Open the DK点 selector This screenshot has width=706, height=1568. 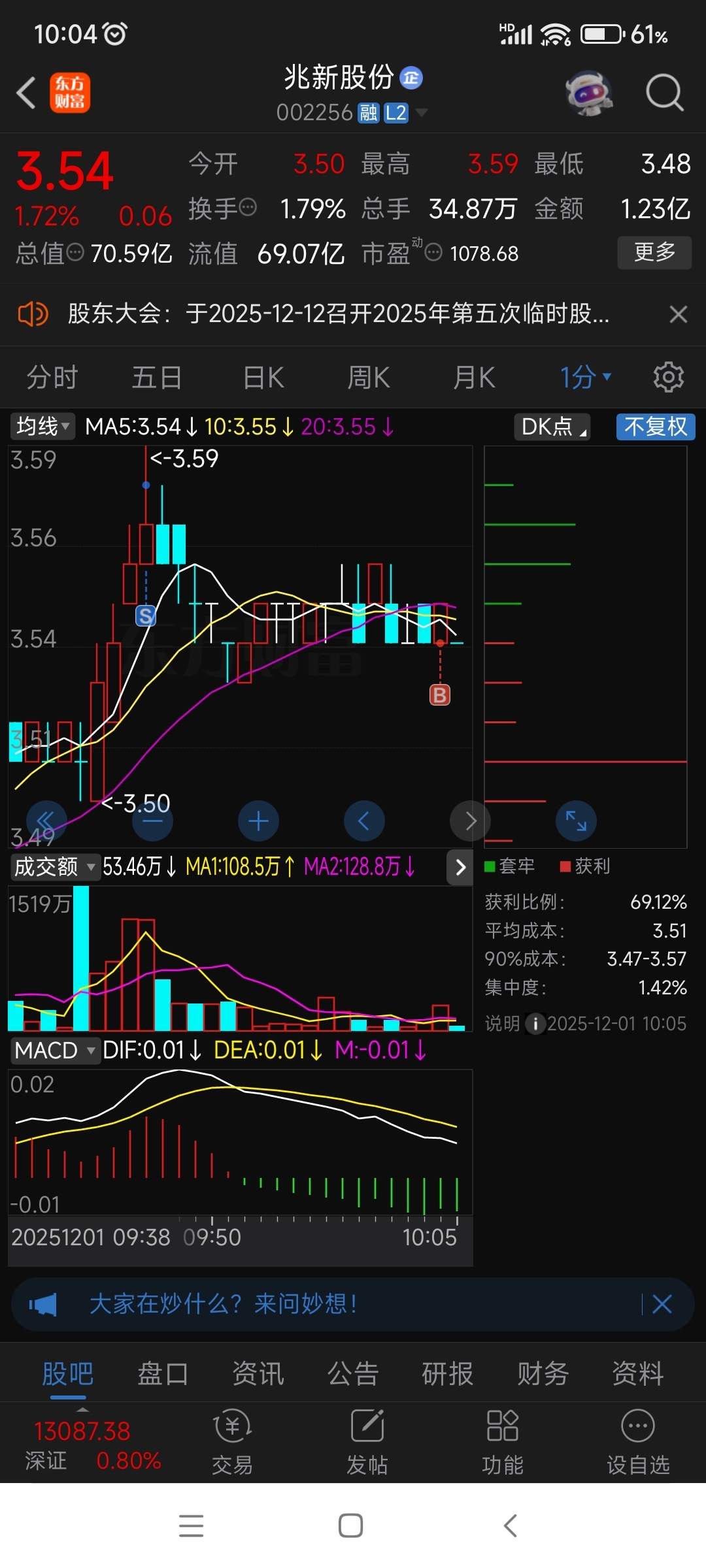point(552,427)
